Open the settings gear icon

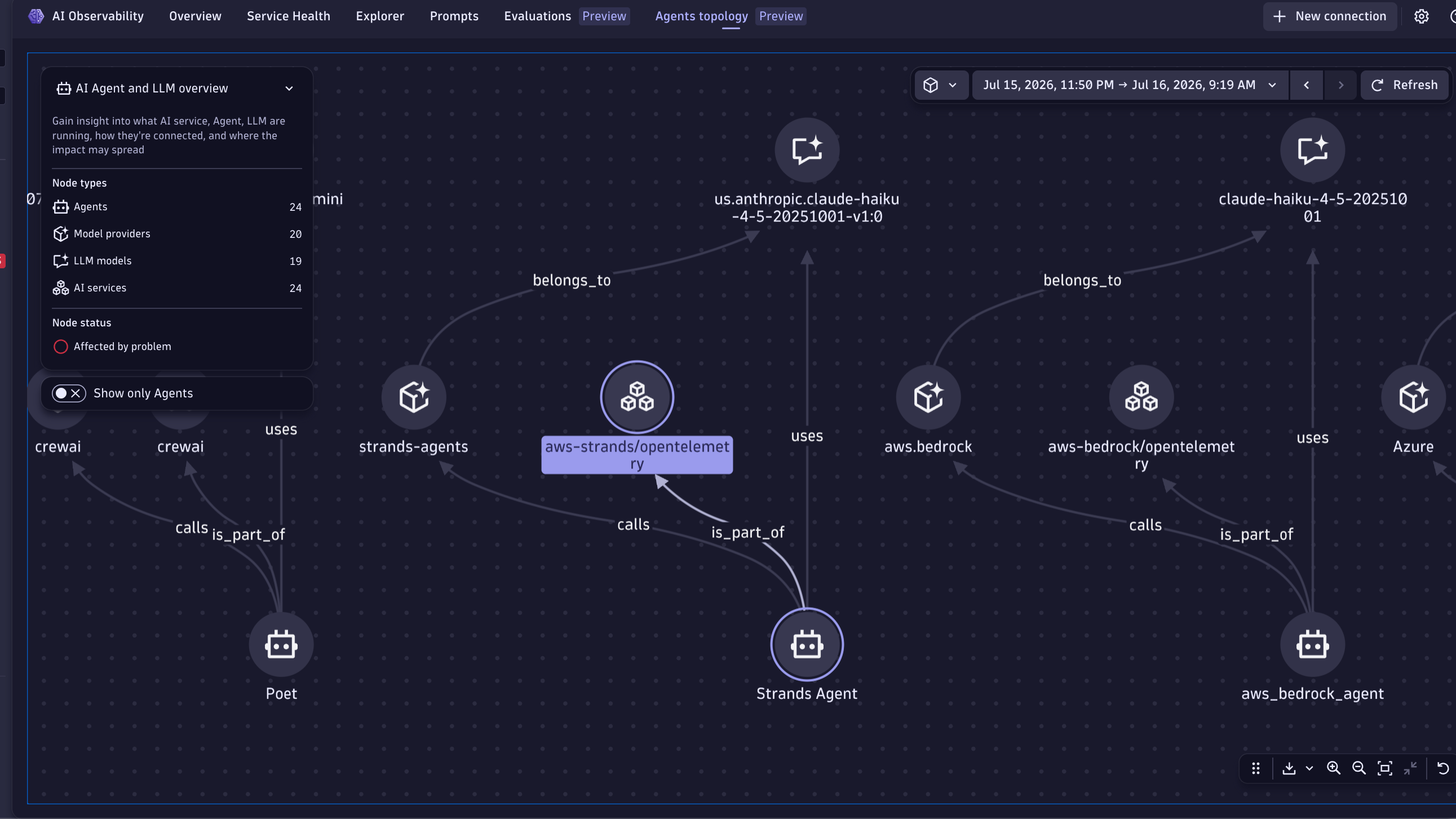tap(1421, 16)
